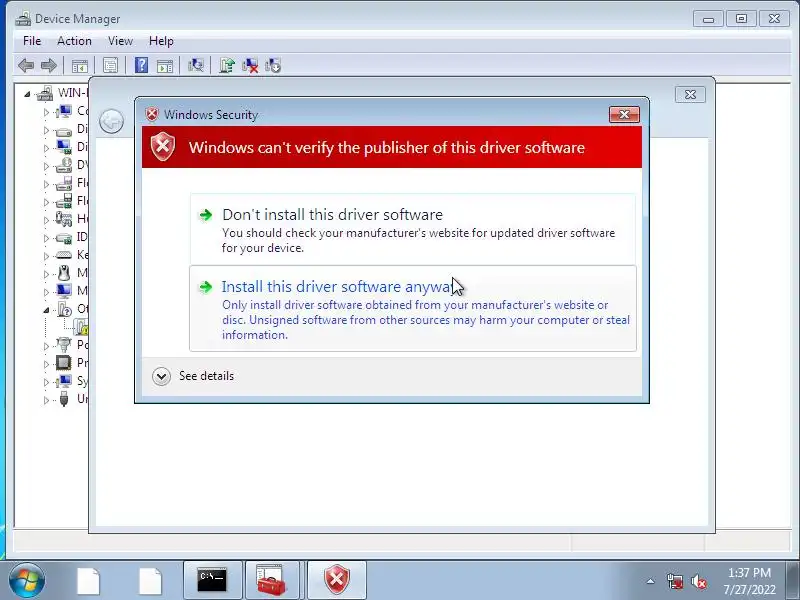Switch to the Windows Security shield taskbar button
Screen dimensions: 800x600
pos(337,580)
